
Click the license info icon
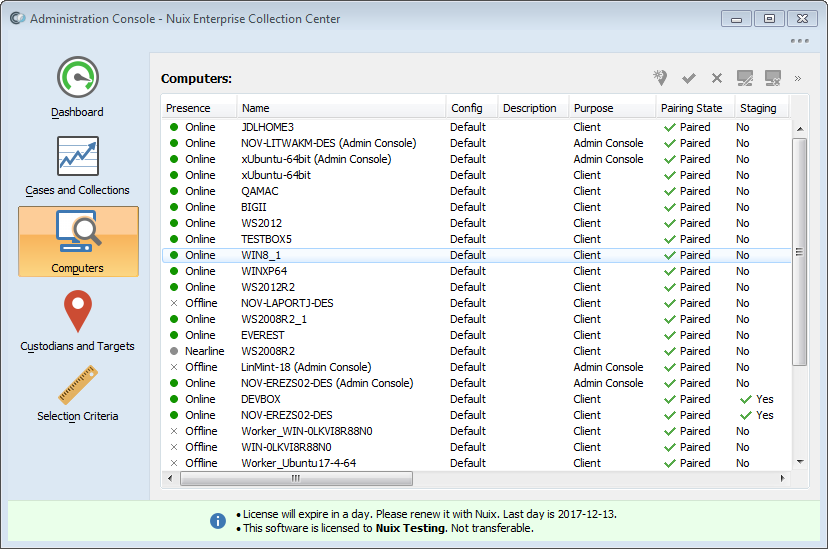pyautogui.click(x=218, y=521)
